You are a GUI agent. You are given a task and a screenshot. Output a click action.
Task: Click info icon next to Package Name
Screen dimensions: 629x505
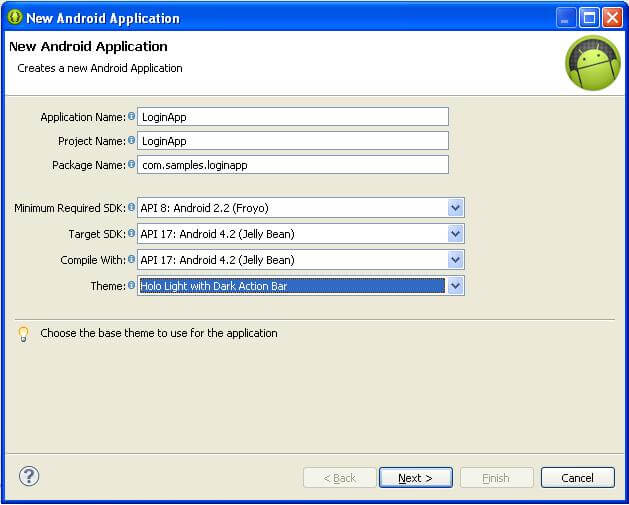pos(131,164)
